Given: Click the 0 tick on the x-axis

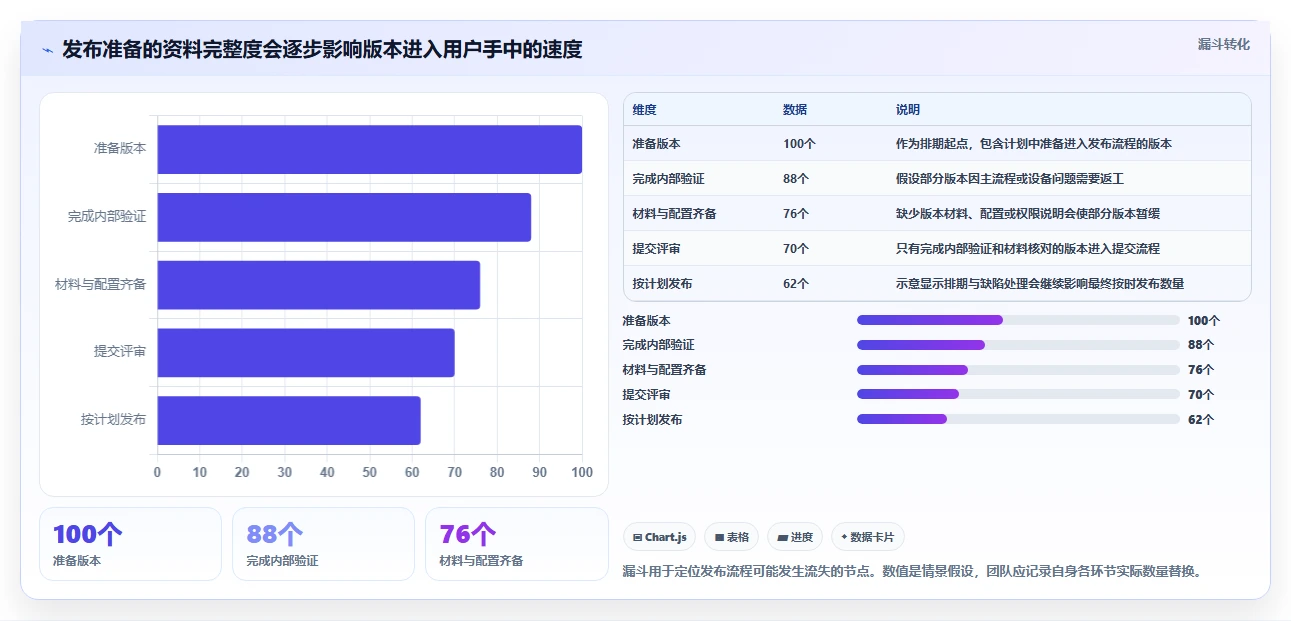Looking at the screenshot, I should [x=157, y=472].
